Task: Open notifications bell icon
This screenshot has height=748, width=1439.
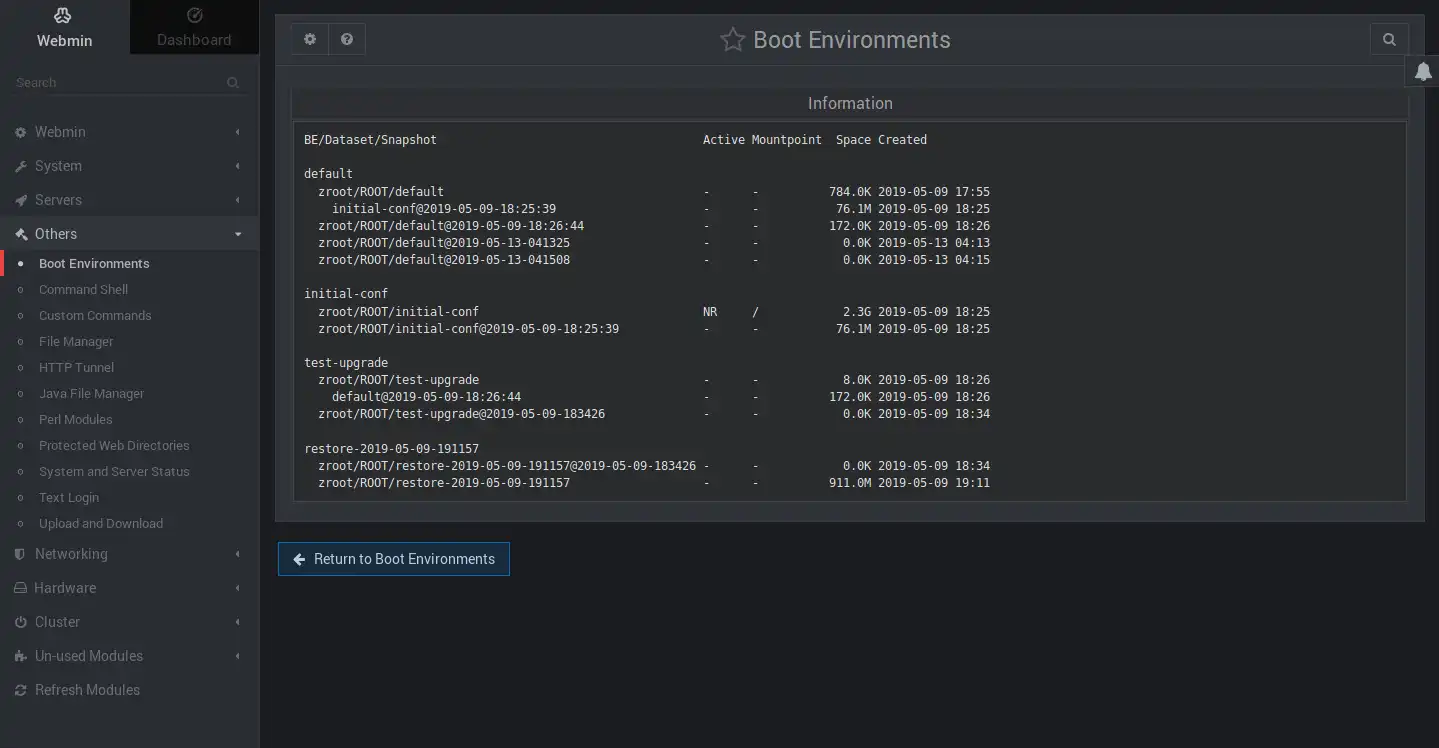Action: pyautogui.click(x=1423, y=71)
